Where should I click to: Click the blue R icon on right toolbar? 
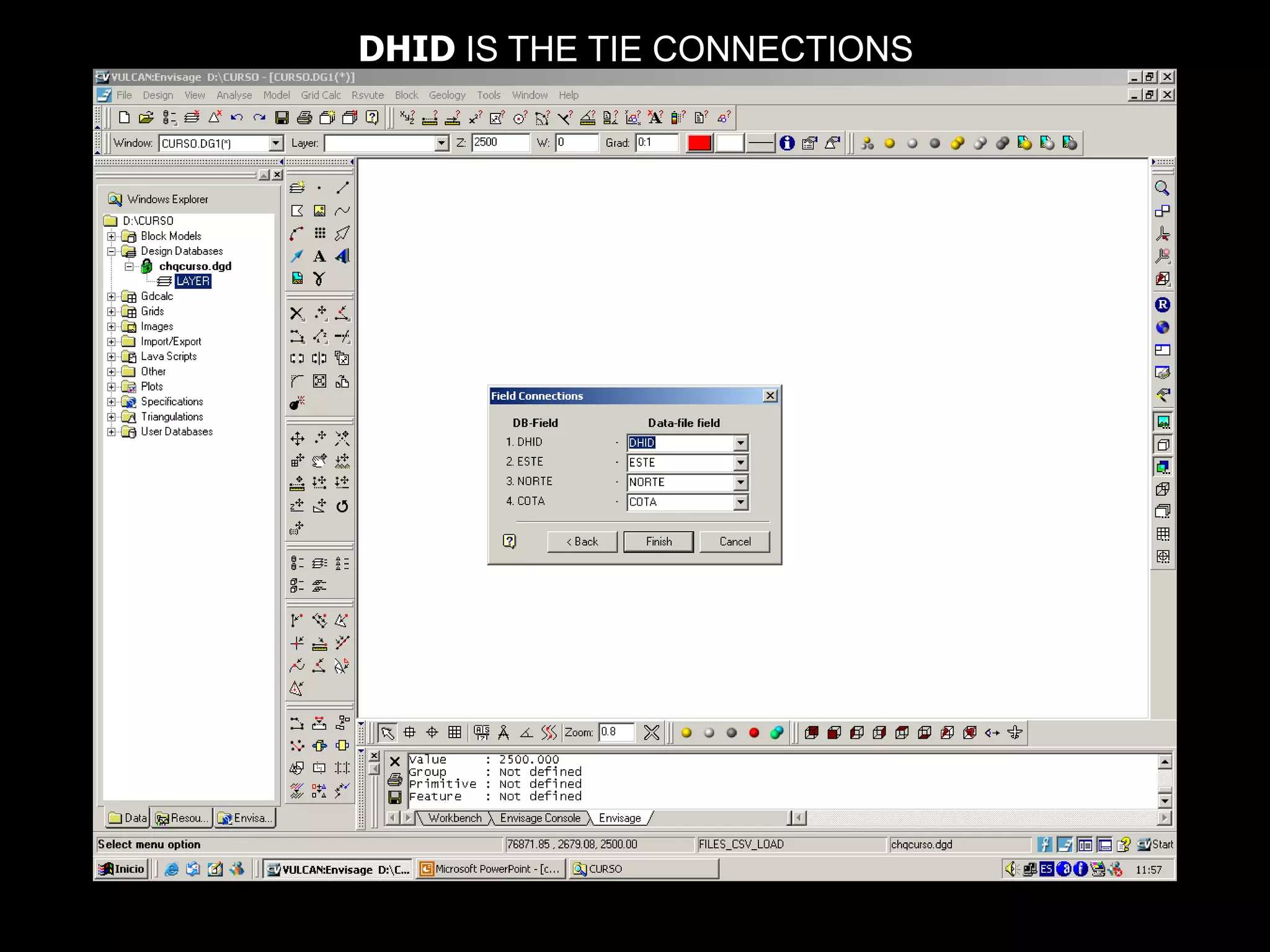1162,305
